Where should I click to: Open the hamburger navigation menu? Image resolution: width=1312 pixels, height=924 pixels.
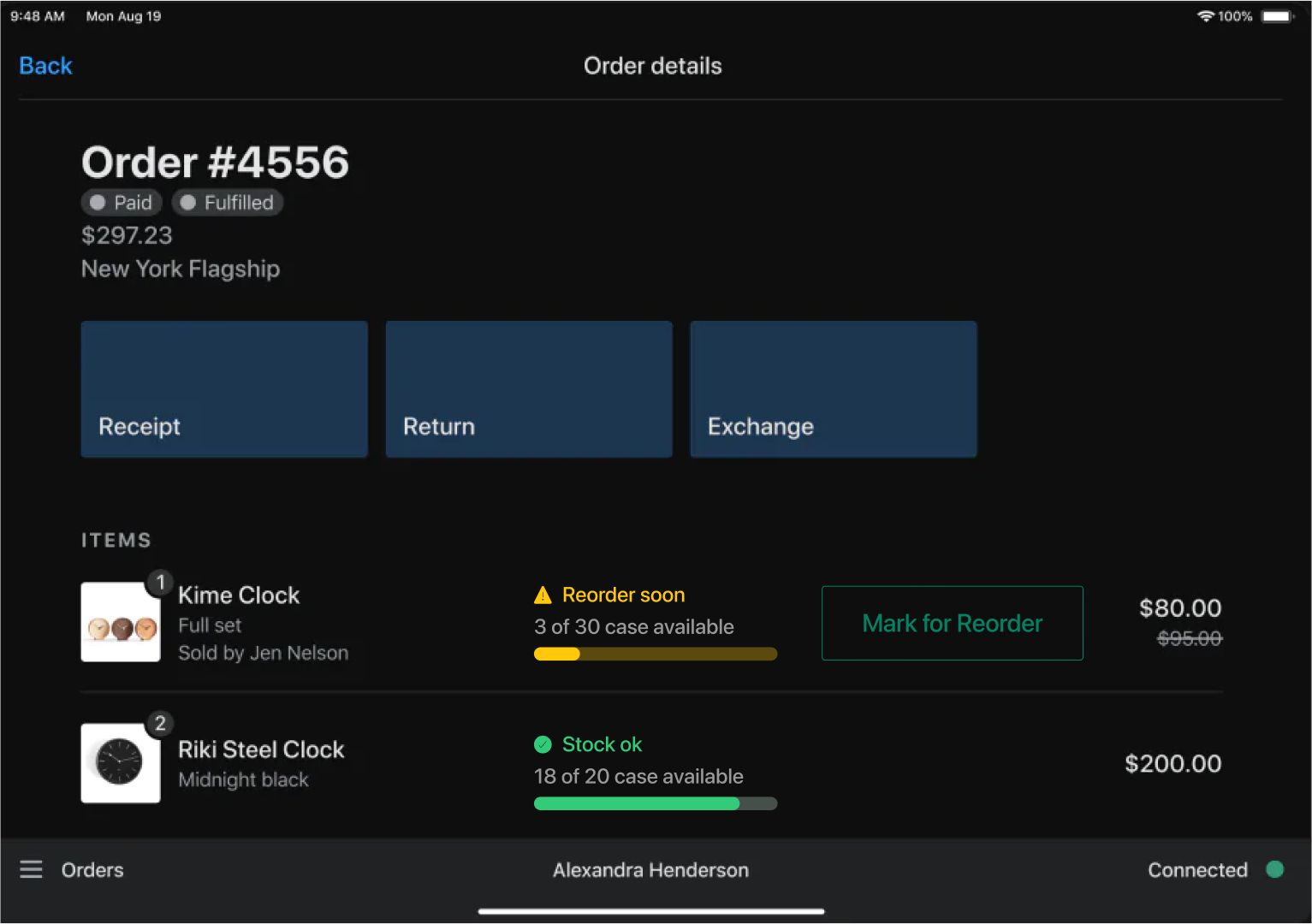pyautogui.click(x=31, y=869)
